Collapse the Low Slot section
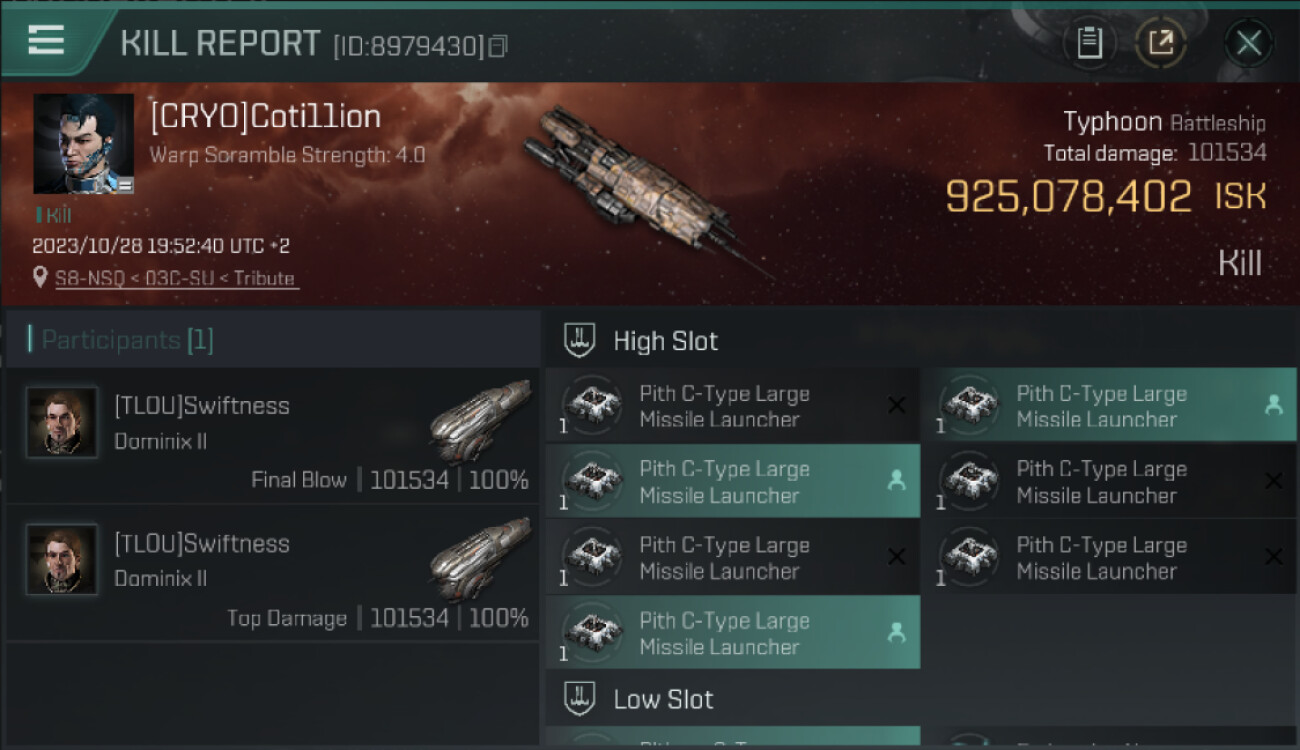Image resolution: width=1300 pixels, height=750 pixels. pos(580,699)
